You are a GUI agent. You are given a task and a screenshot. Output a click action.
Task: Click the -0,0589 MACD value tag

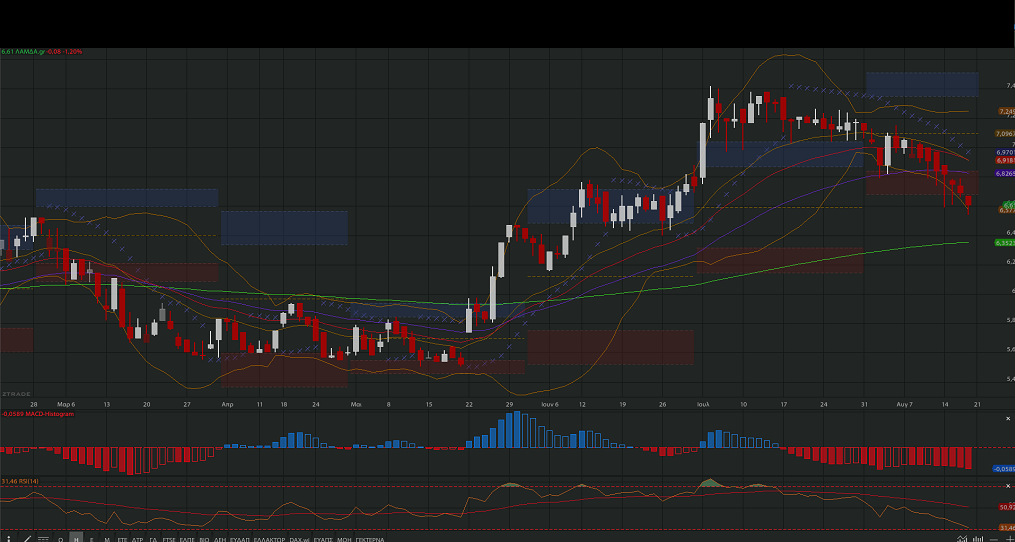1003,468
